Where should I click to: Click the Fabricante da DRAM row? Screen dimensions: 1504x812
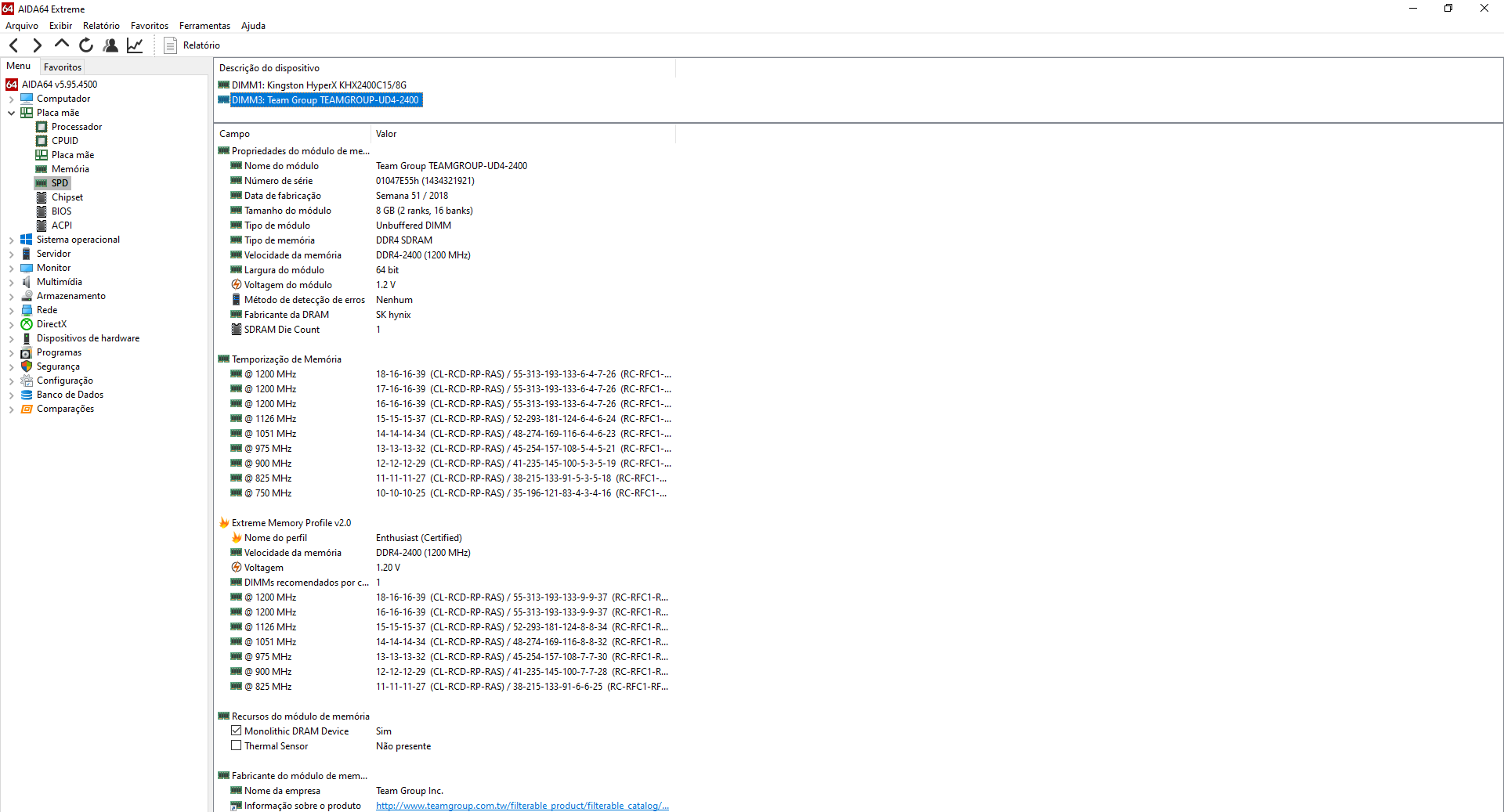445,315
